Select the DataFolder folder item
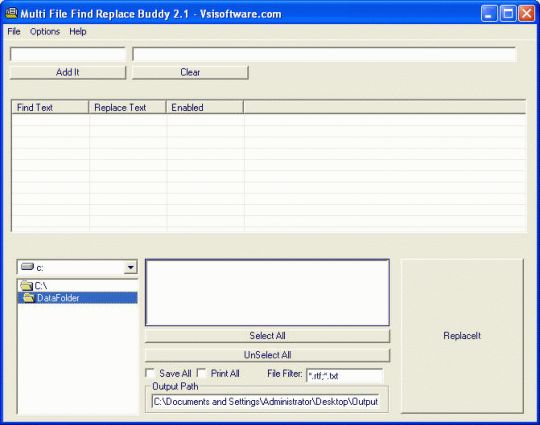 point(78,298)
